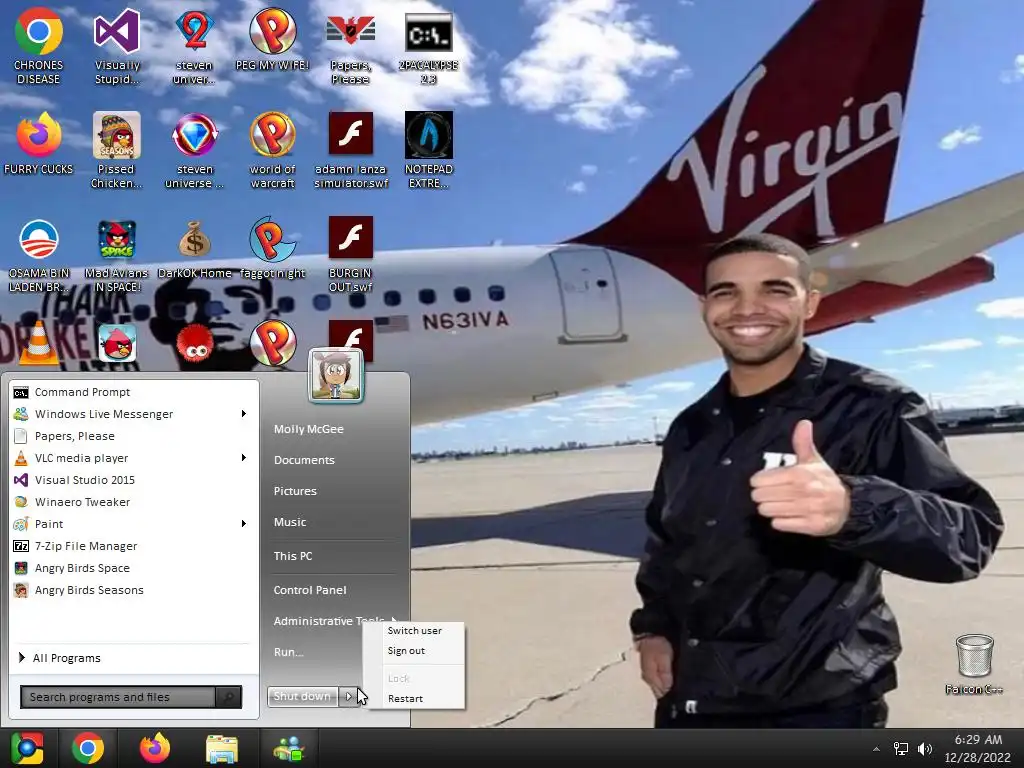1024x768 pixels.
Task: Open Papers, Please from the Start menu list
Action: click(134, 436)
